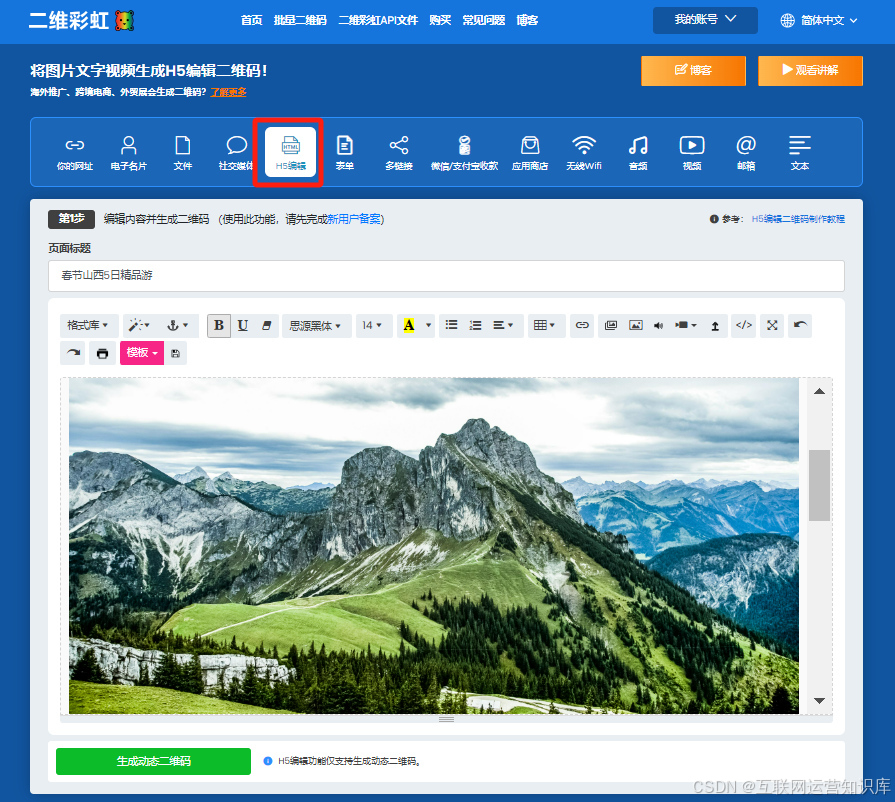Image resolution: width=895 pixels, height=802 pixels.
Task: Click the editor scrollbar down arrow
Action: coord(819,700)
